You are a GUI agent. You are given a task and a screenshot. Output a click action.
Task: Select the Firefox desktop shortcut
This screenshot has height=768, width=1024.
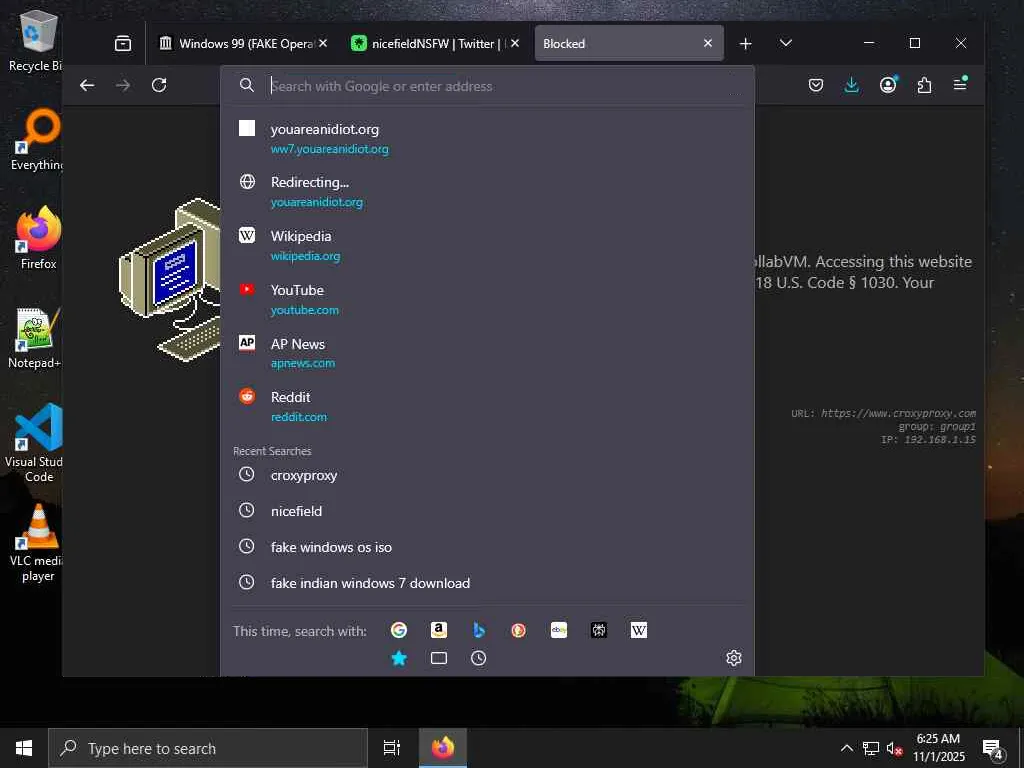click(39, 238)
